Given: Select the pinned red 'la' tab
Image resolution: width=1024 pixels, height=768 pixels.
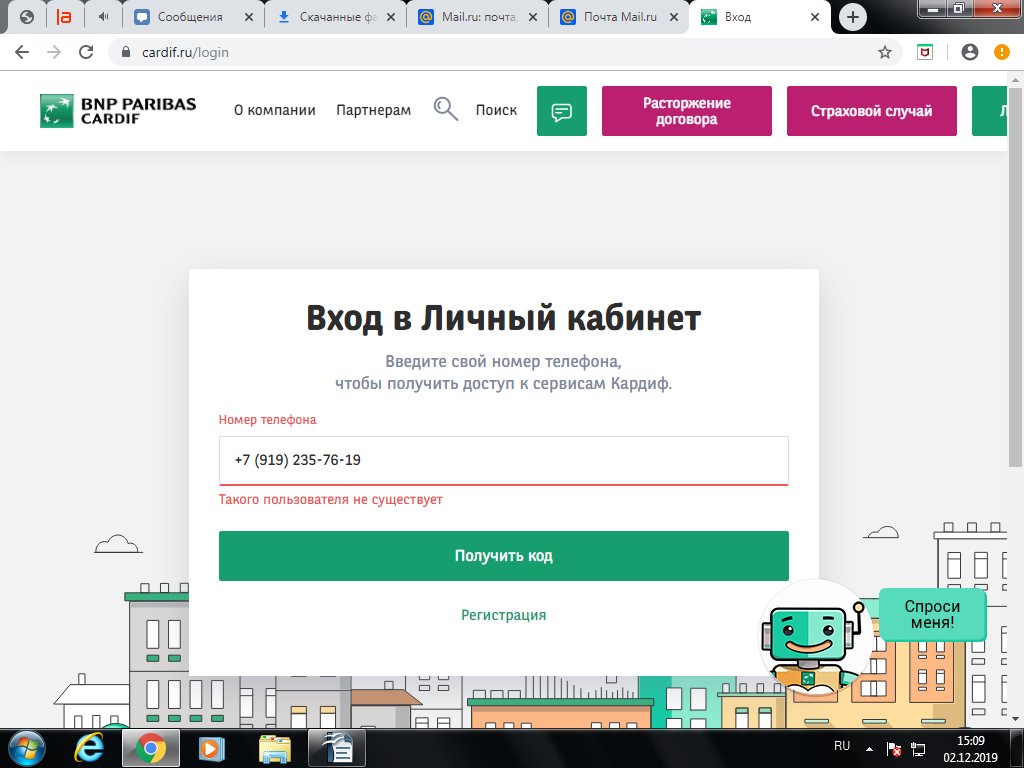Looking at the screenshot, I should 64,17.
